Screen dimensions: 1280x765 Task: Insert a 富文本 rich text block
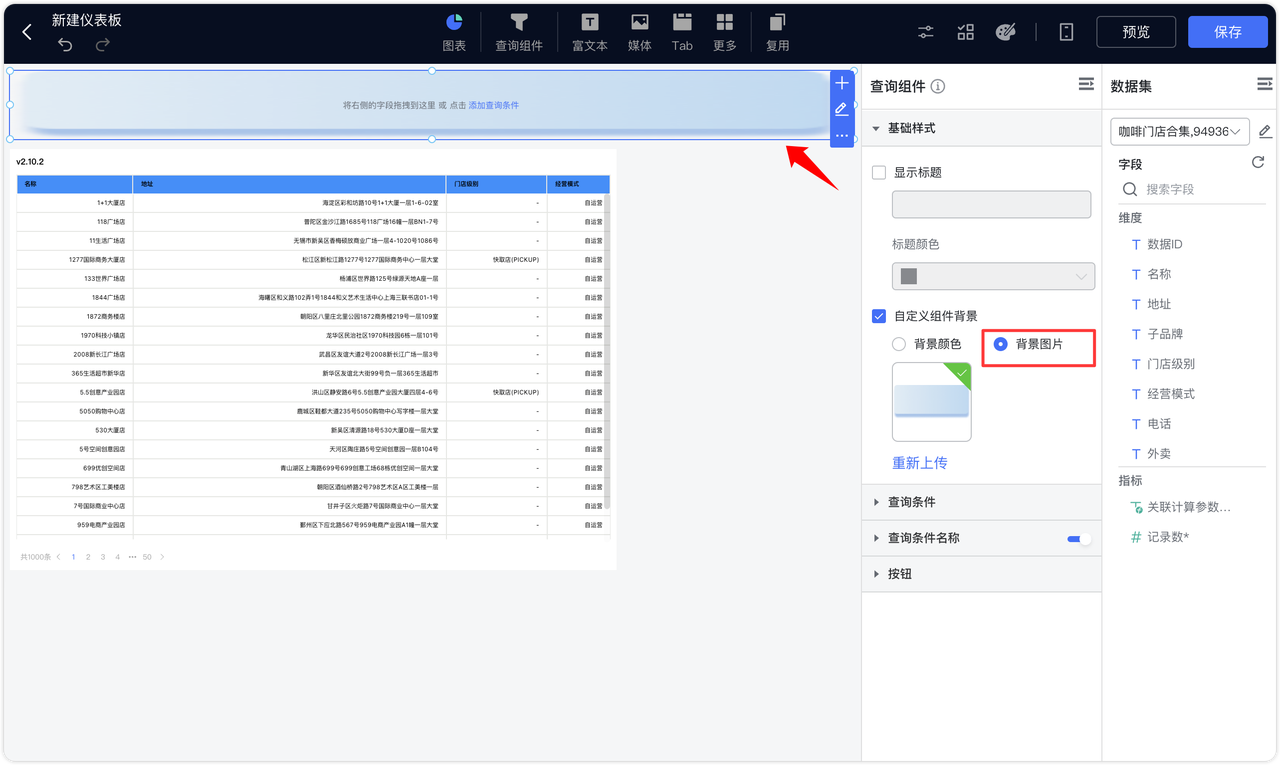coord(590,32)
